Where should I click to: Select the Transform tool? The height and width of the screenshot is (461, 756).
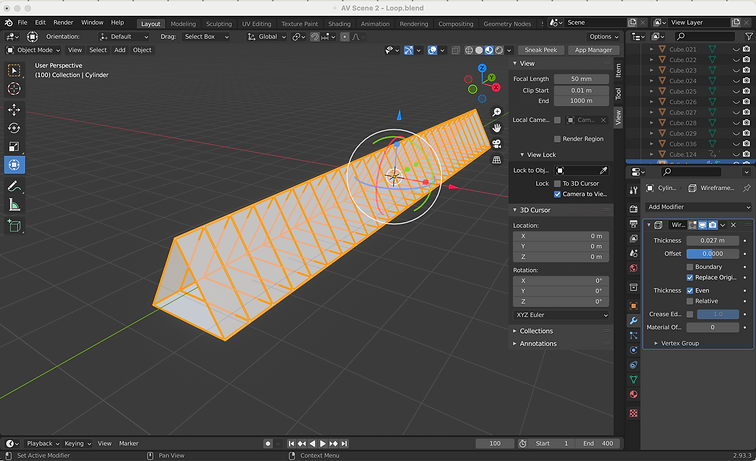(14, 165)
